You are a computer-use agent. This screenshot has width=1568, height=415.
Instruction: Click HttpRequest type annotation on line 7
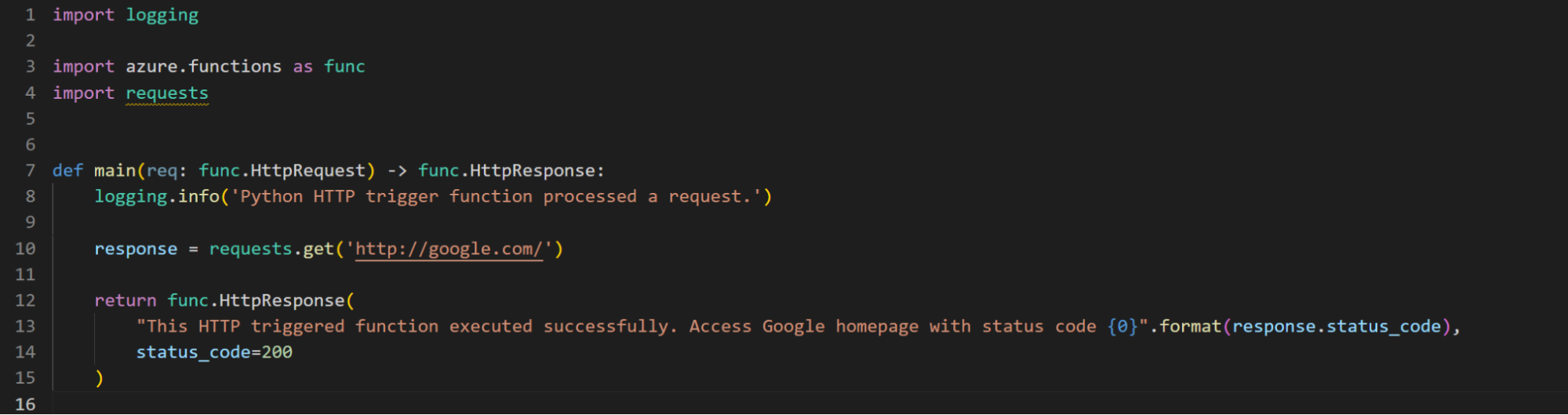308,171
